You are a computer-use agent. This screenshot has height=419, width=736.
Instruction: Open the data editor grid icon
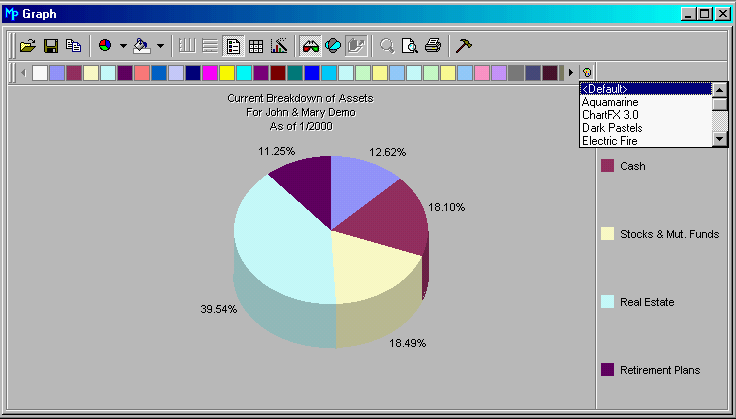tap(256, 46)
